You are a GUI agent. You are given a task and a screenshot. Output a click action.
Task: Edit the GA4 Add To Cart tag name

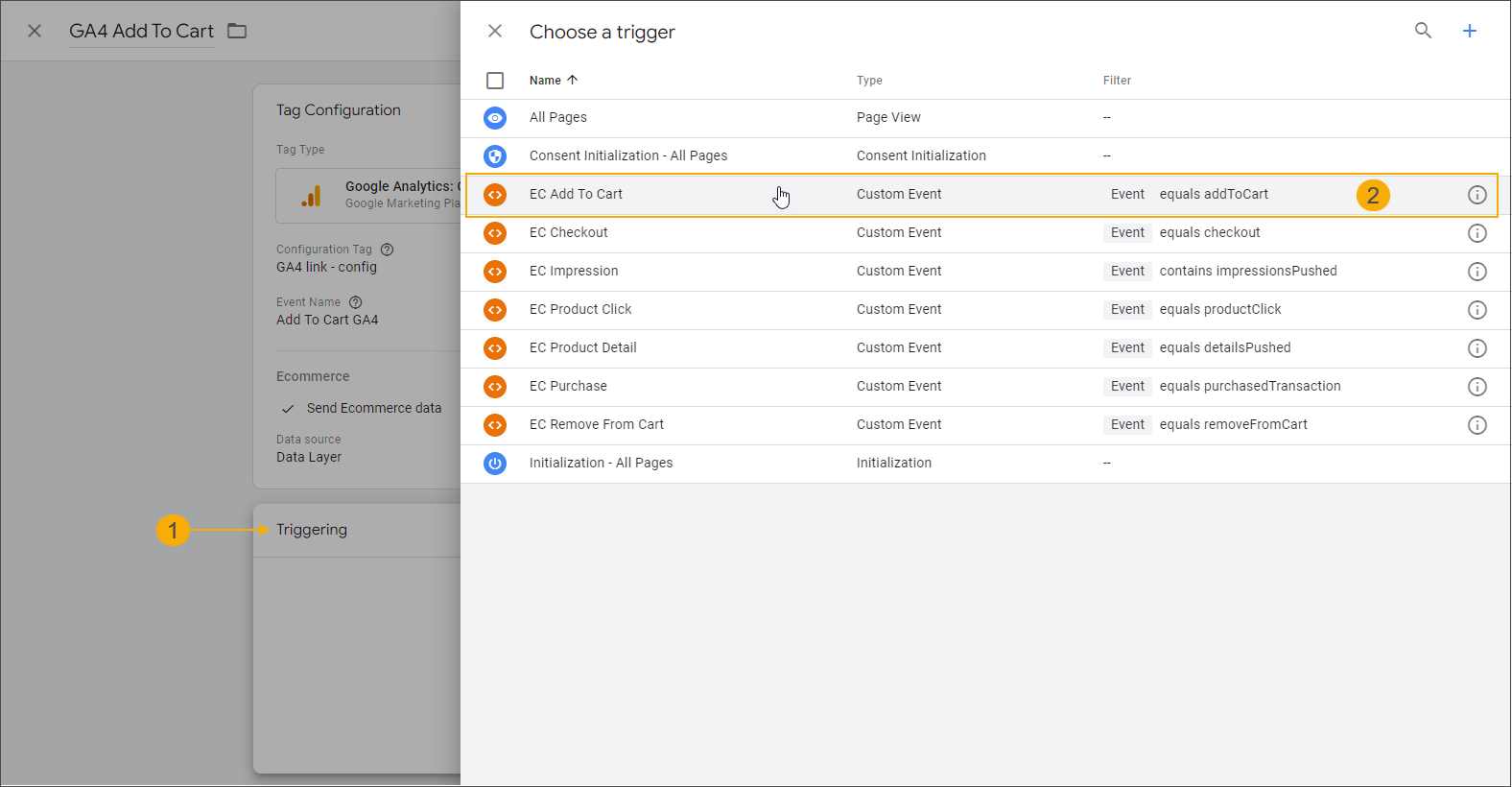tap(141, 31)
